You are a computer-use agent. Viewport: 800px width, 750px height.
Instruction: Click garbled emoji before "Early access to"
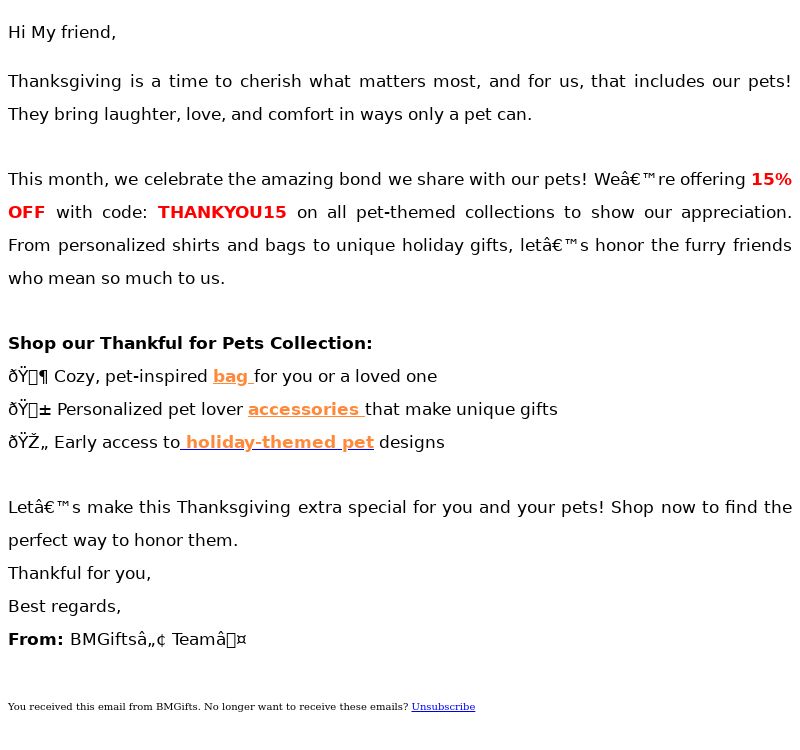click(28, 442)
